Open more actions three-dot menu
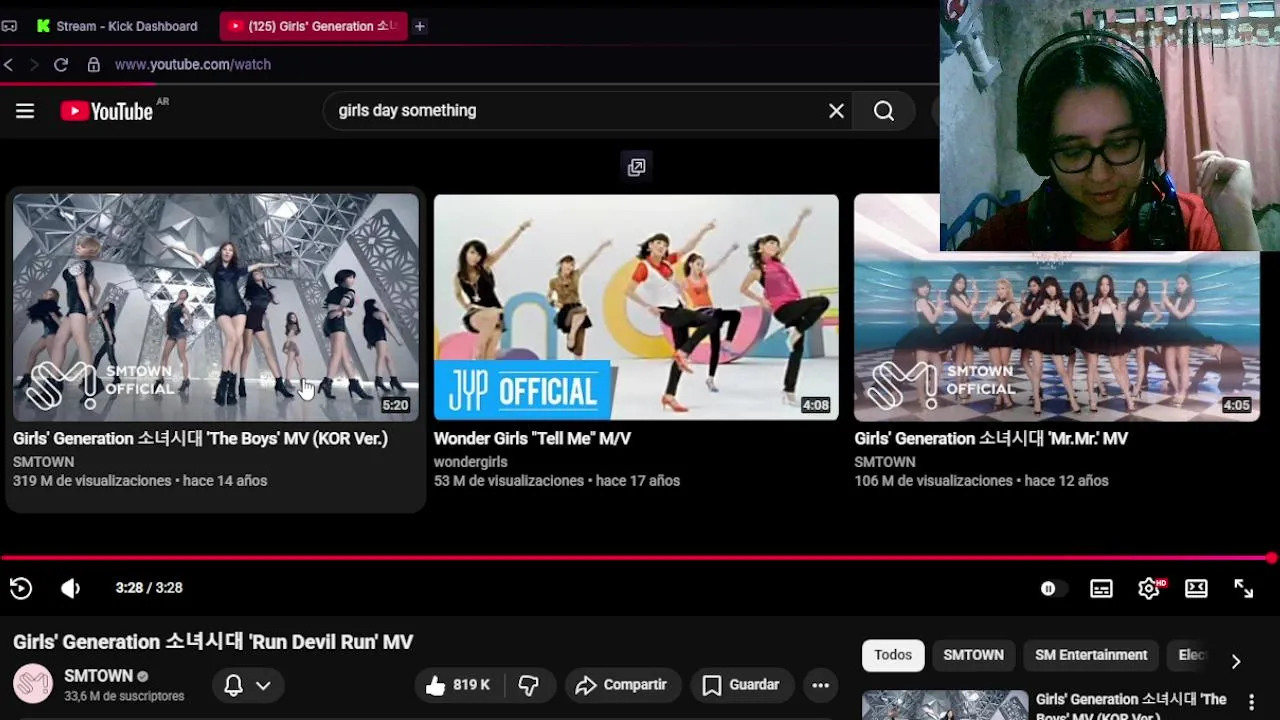The width and height of the screenshot is (1280, 720). pos(820,685)
